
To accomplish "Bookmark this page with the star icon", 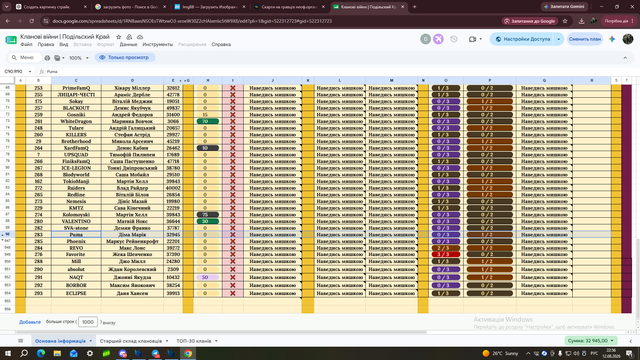I will (x=565, y=21).
